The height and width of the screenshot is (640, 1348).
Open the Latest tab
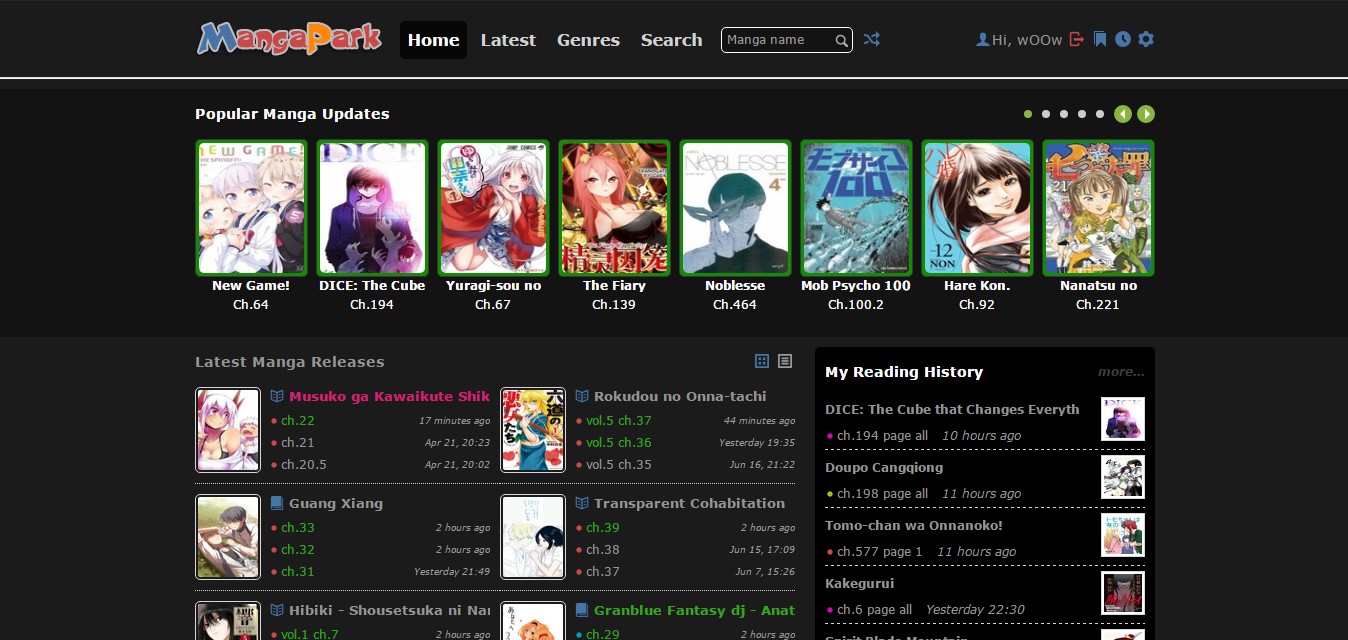(508, 40)
